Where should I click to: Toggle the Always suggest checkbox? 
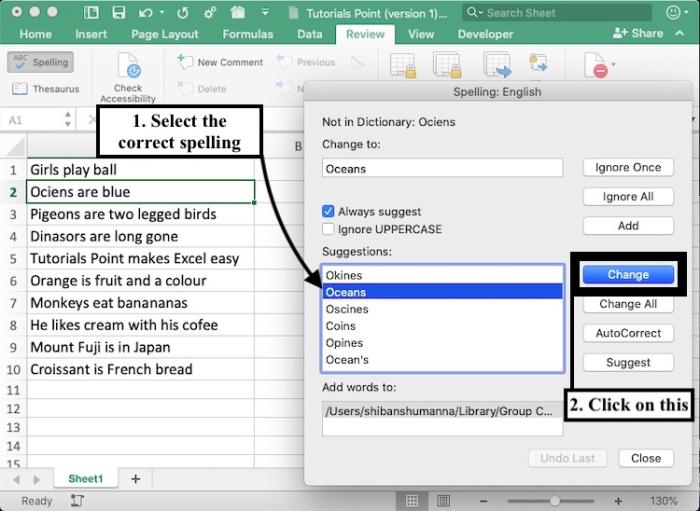(328, 211)
